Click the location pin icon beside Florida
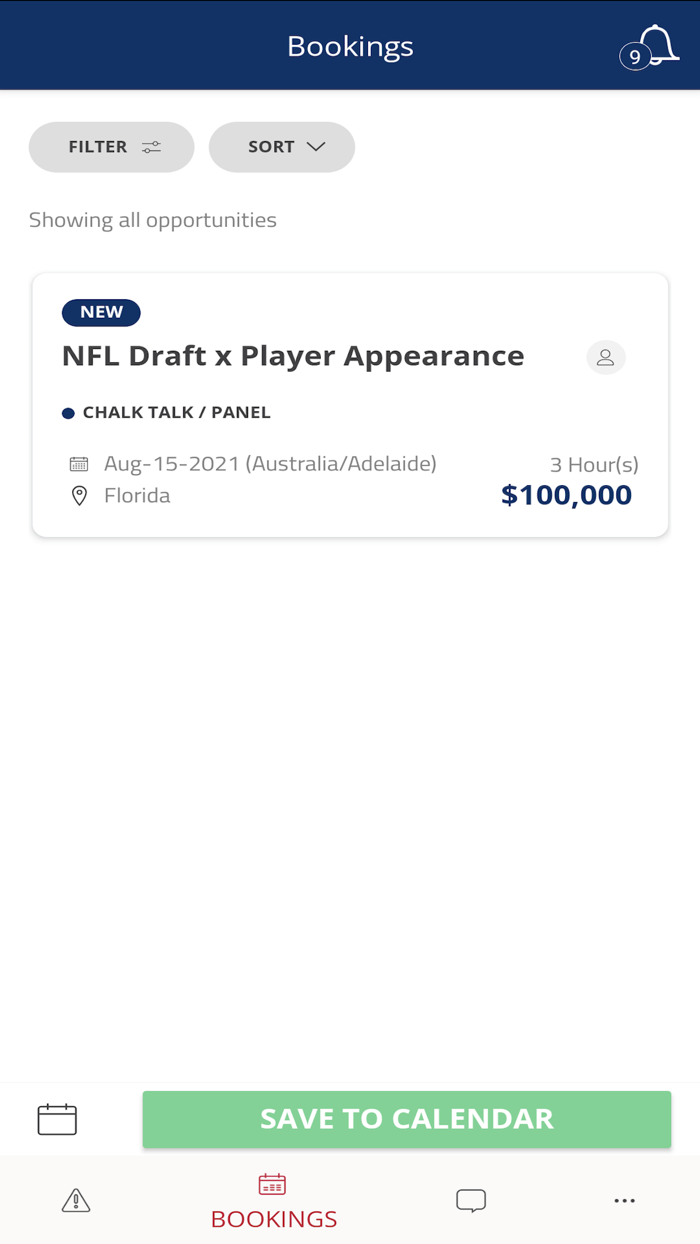Screen dimensions: 700x1244 coord(79,495)
